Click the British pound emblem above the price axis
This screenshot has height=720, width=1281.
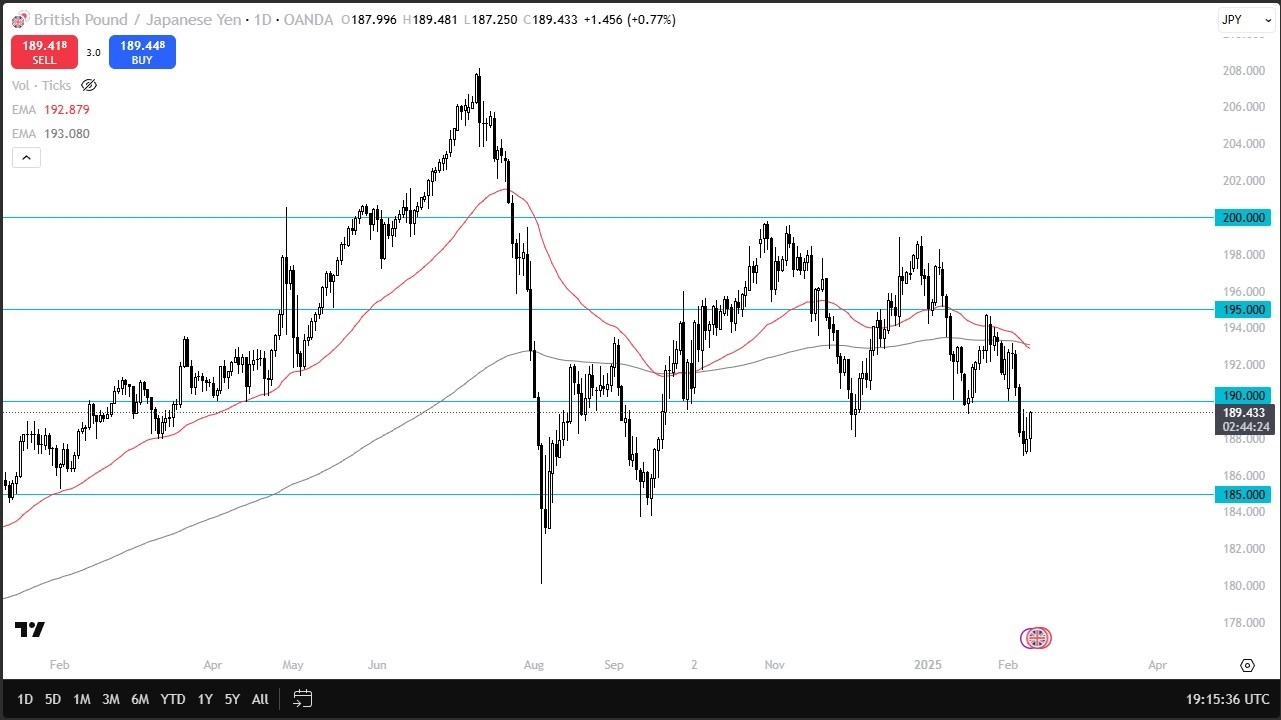[x=1035, y=637]
